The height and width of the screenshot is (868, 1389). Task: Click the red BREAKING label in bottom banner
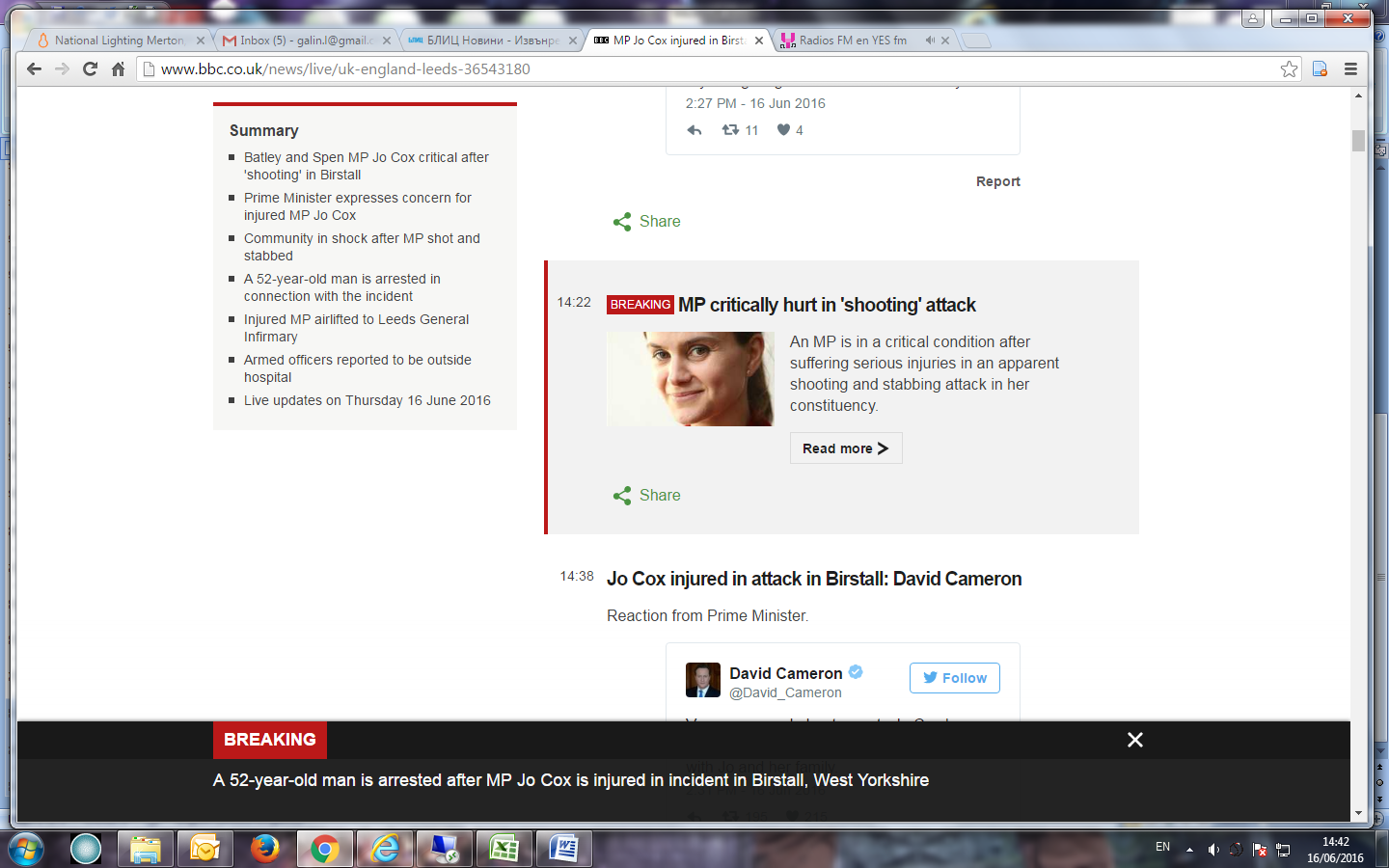(270, 740)
